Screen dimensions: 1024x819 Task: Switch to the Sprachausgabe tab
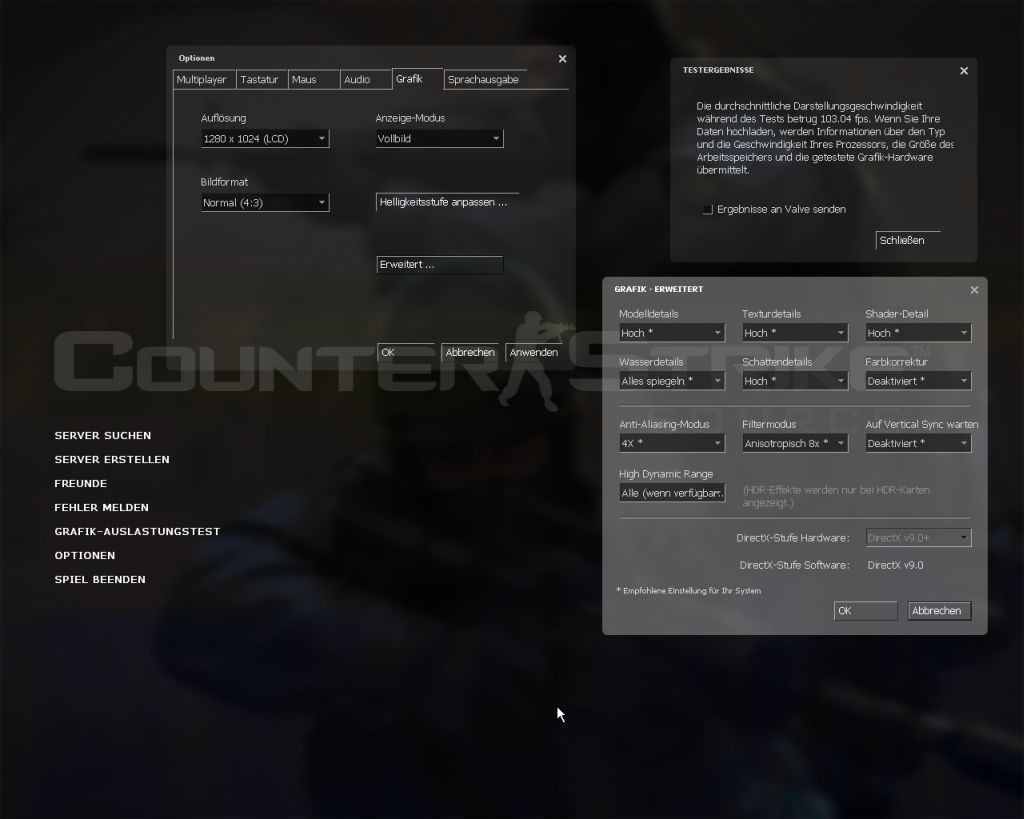point(485,80)
